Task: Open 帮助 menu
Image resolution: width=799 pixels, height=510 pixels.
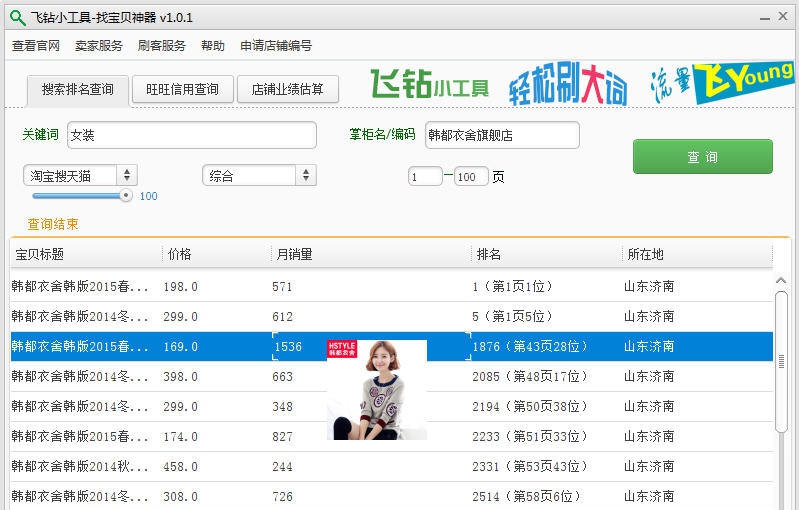Action: (x=213, y=46)
